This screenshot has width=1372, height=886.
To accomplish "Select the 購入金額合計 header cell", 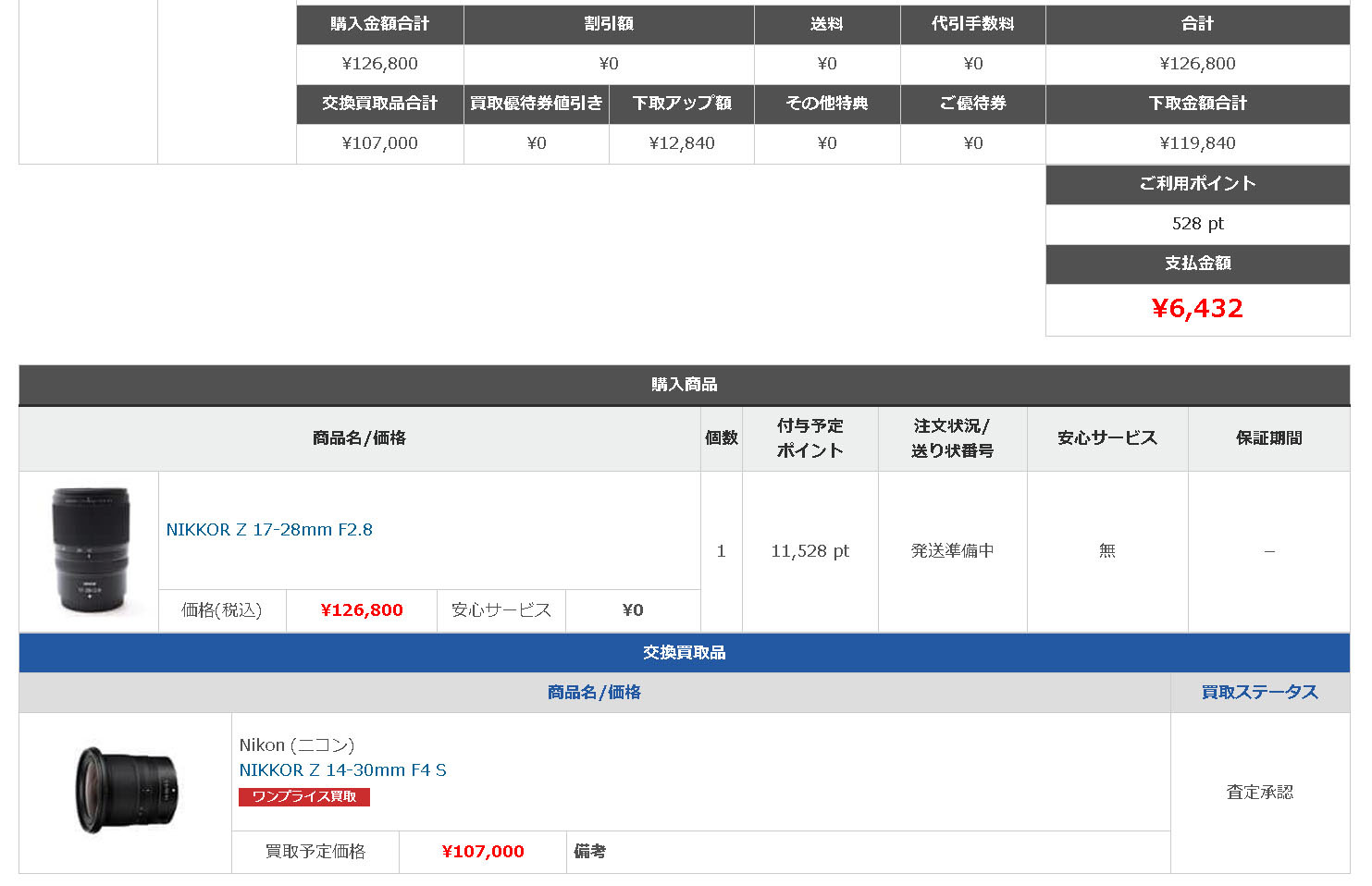I will pyautogui.click(x=380, y=24).
